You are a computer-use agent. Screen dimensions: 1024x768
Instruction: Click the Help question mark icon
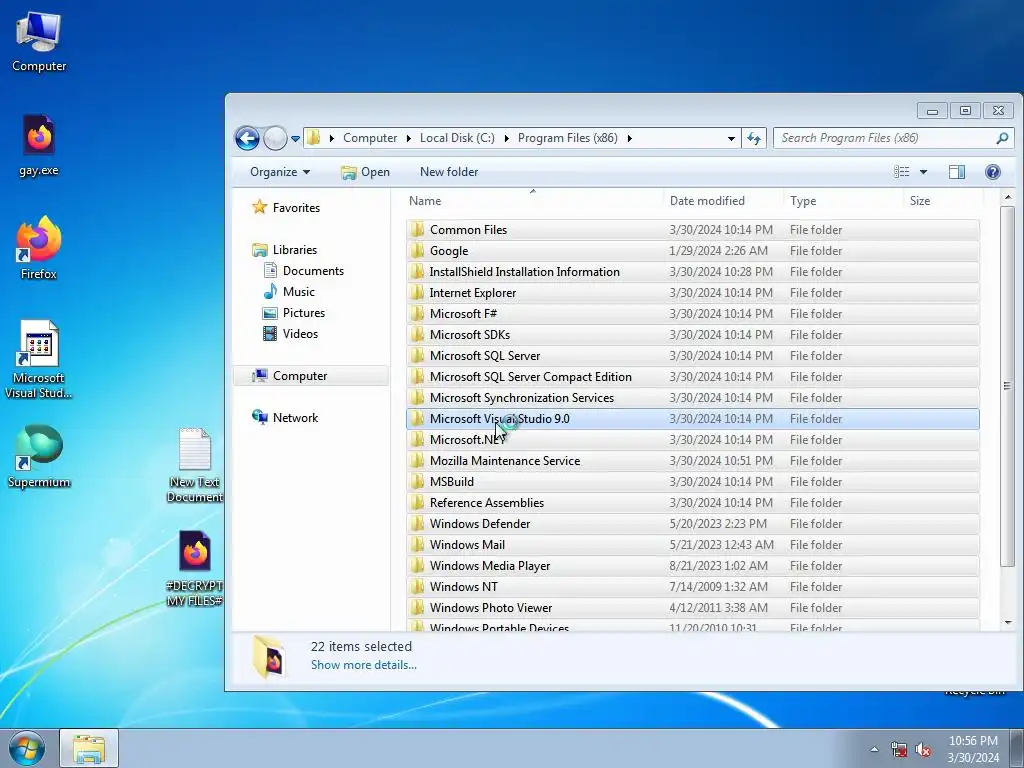tap(993, 172)
